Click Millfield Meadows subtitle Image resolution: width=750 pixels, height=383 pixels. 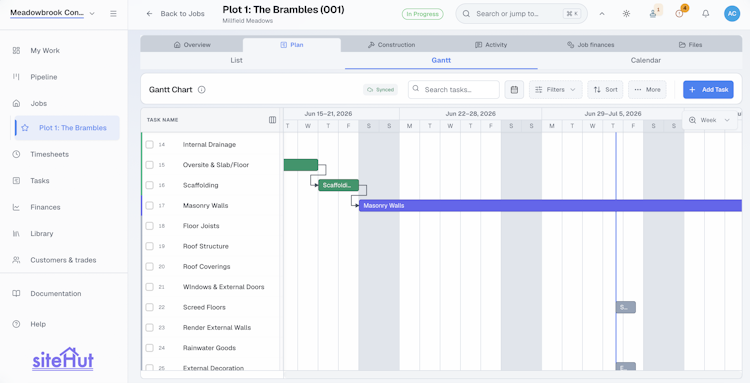tap(248, 21)
